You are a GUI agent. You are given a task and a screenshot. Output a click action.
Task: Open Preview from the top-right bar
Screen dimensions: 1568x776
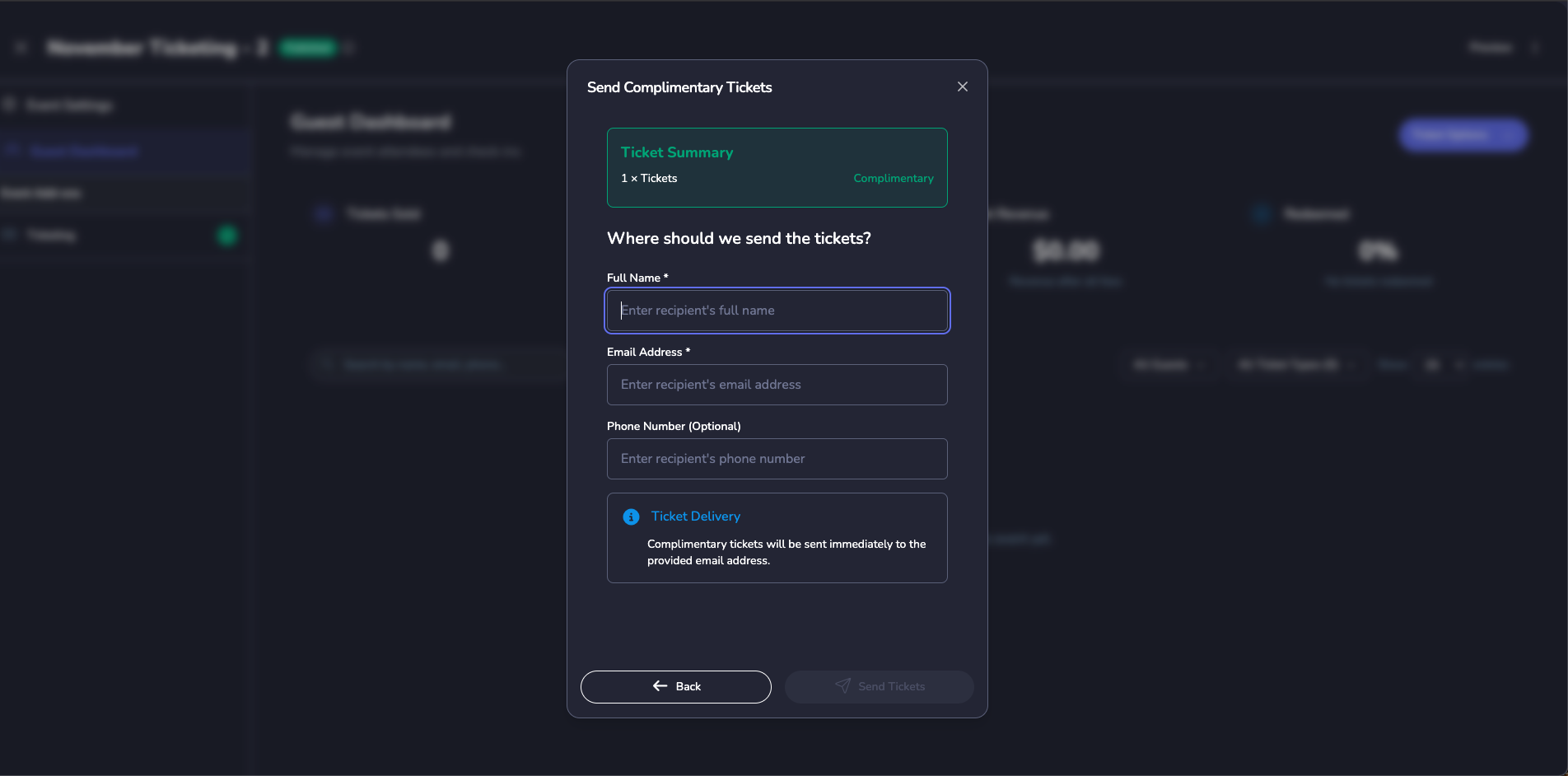(x=1489, y=47)
